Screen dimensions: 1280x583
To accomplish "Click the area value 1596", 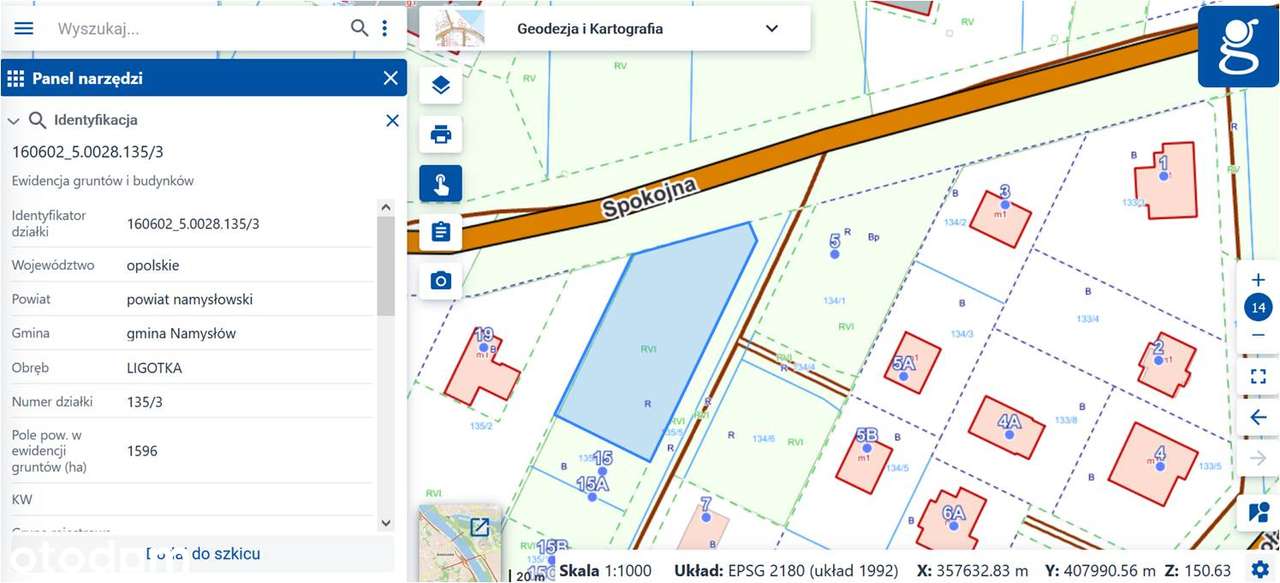I will (142, 451).
